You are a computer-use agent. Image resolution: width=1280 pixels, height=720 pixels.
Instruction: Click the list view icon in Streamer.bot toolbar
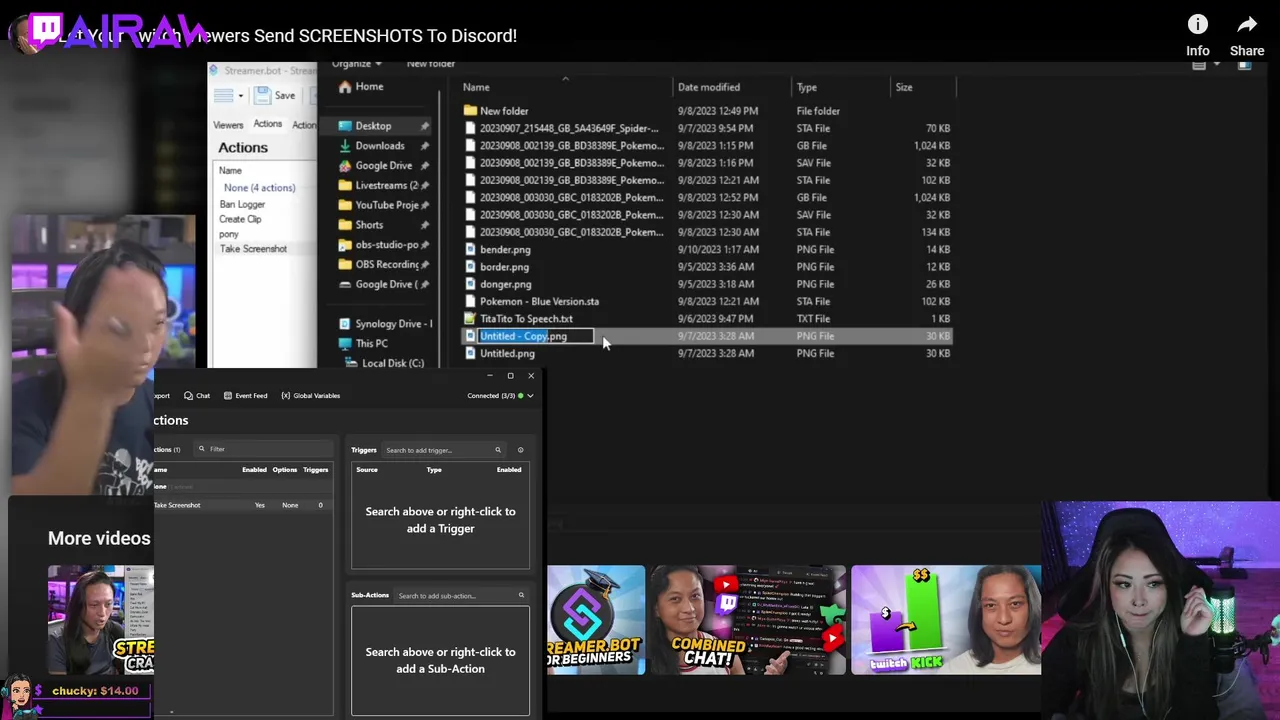point(223,96)
